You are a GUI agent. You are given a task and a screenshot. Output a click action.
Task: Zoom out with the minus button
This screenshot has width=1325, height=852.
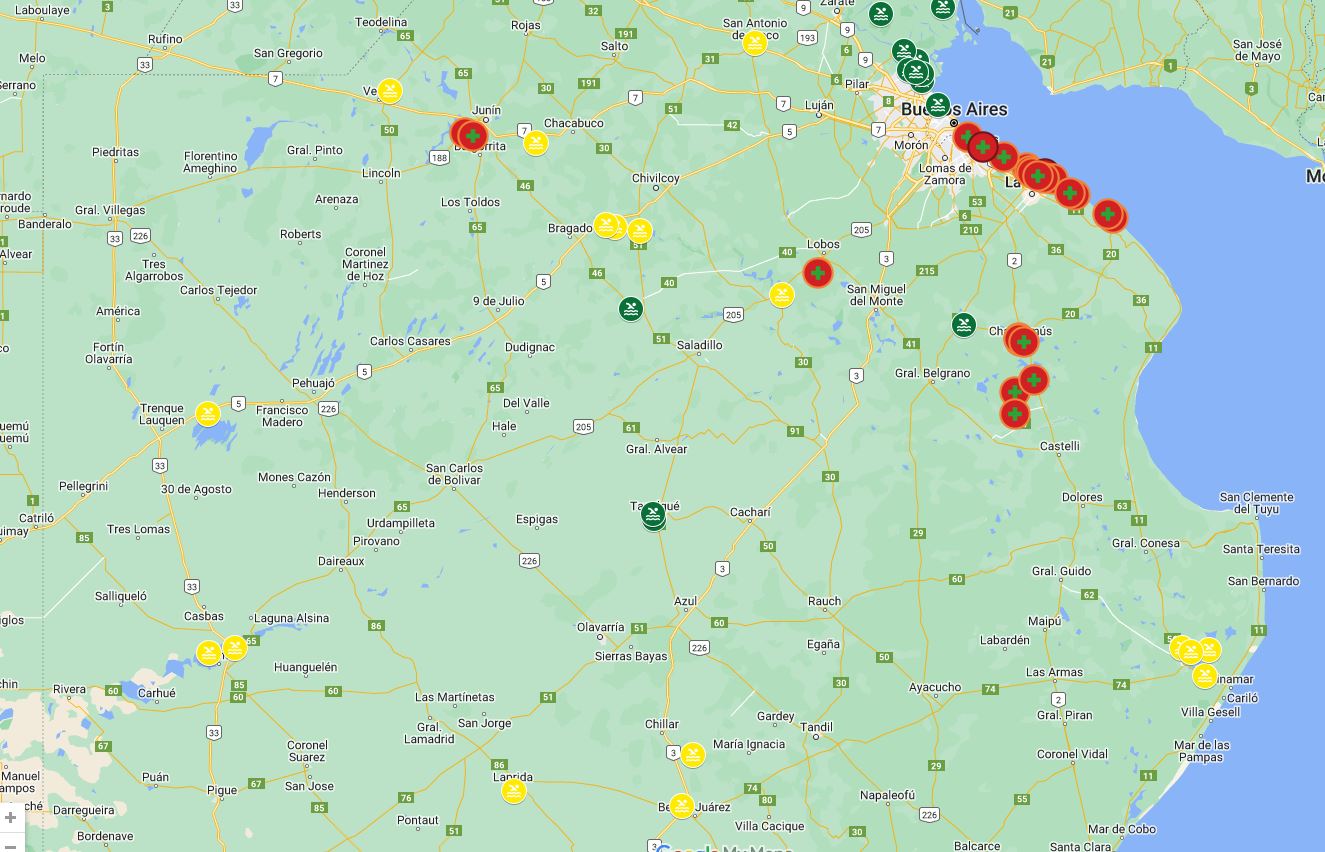tap(10, 844)
